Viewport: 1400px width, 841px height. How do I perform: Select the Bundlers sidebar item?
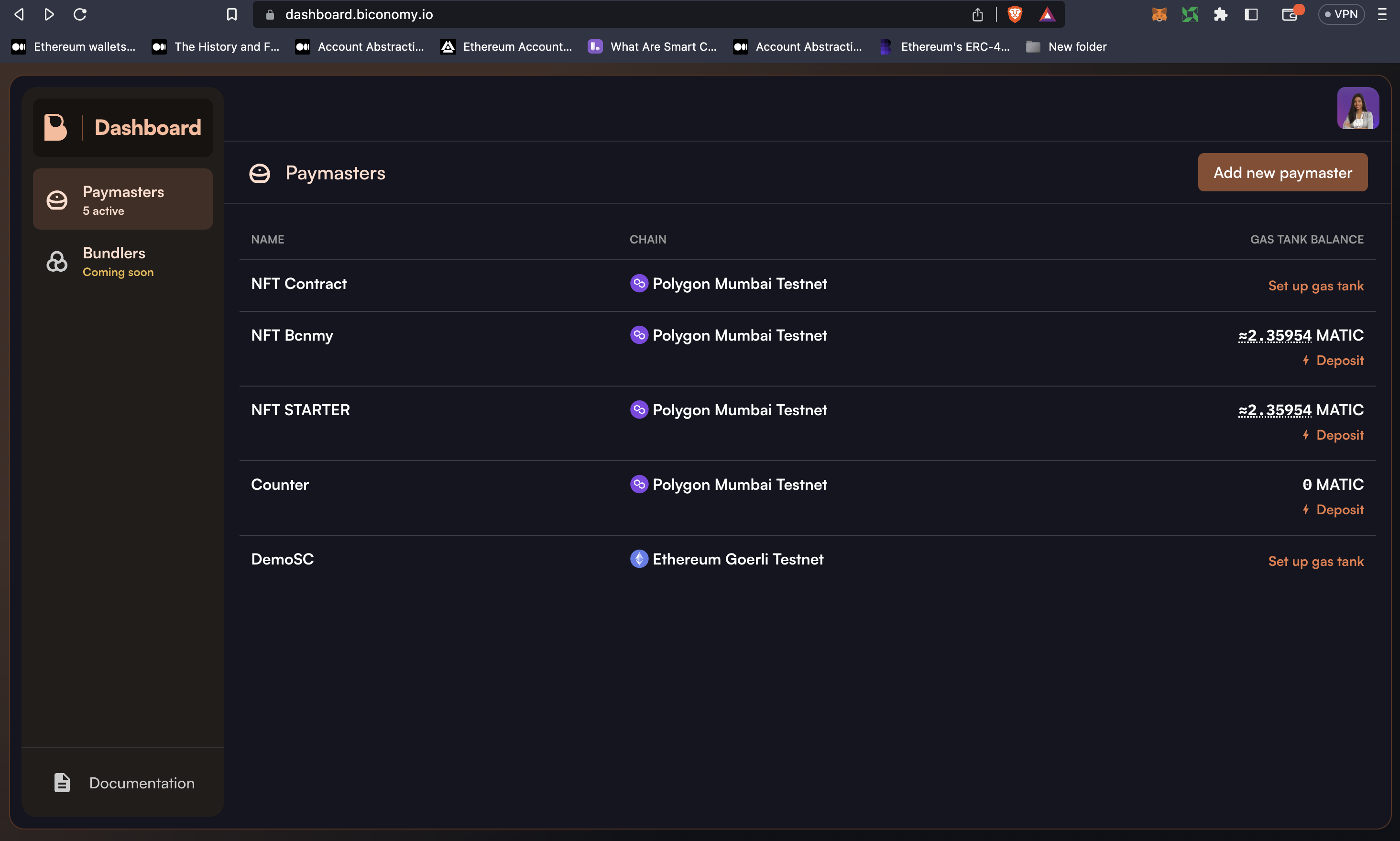tap(123, 261)
